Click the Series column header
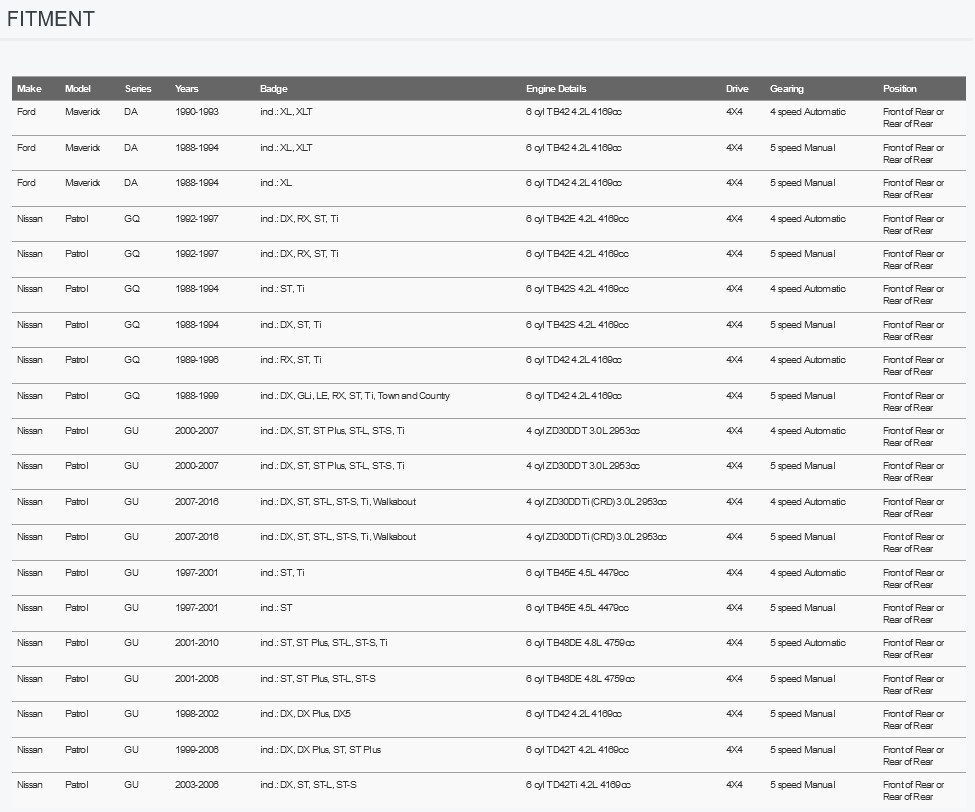This screenshot has height=812, width=975. 138,88
